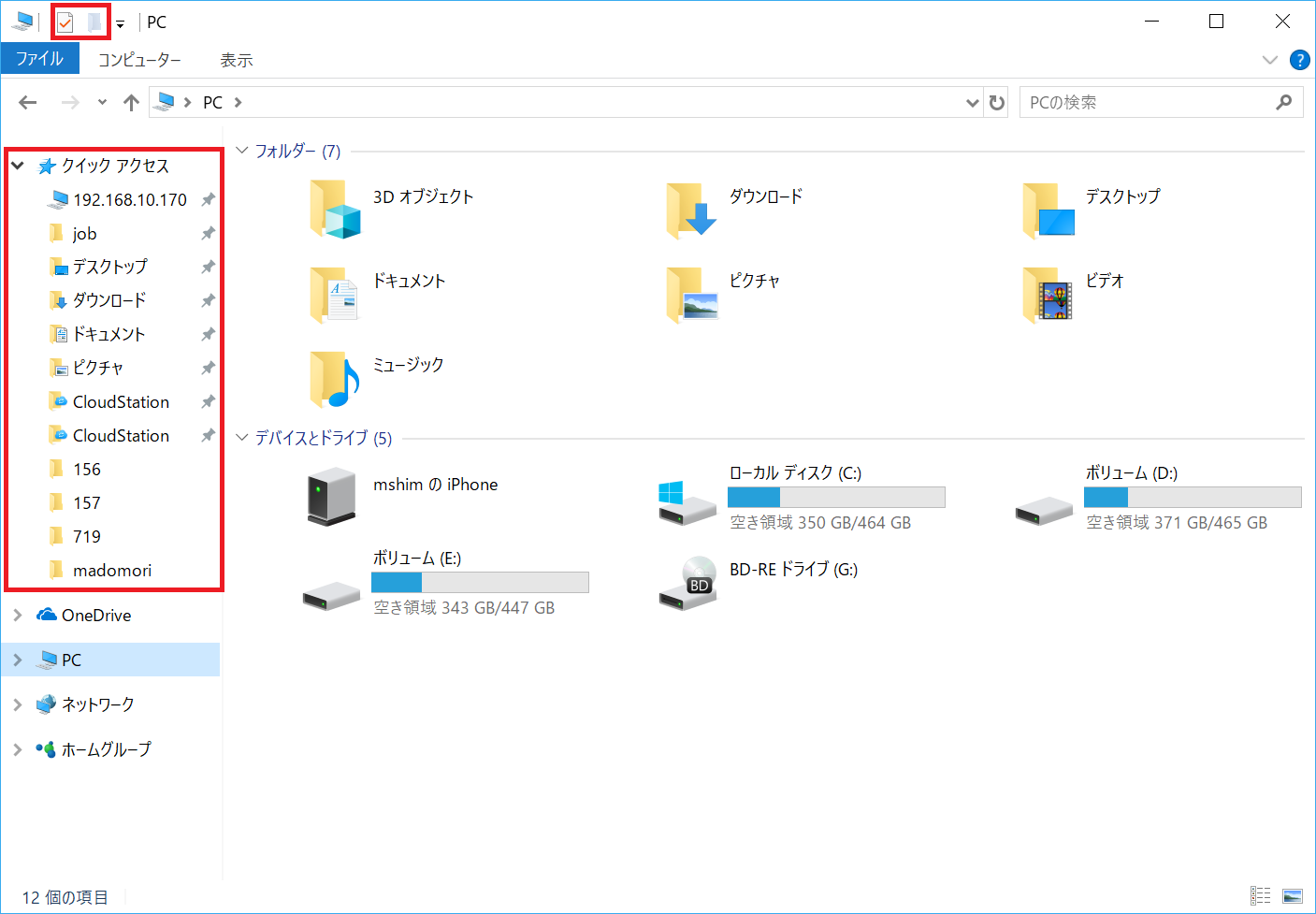Select the mshim の iPhone device icon
The width and height of the screenshot is (1316, 914).
point(331,496)
